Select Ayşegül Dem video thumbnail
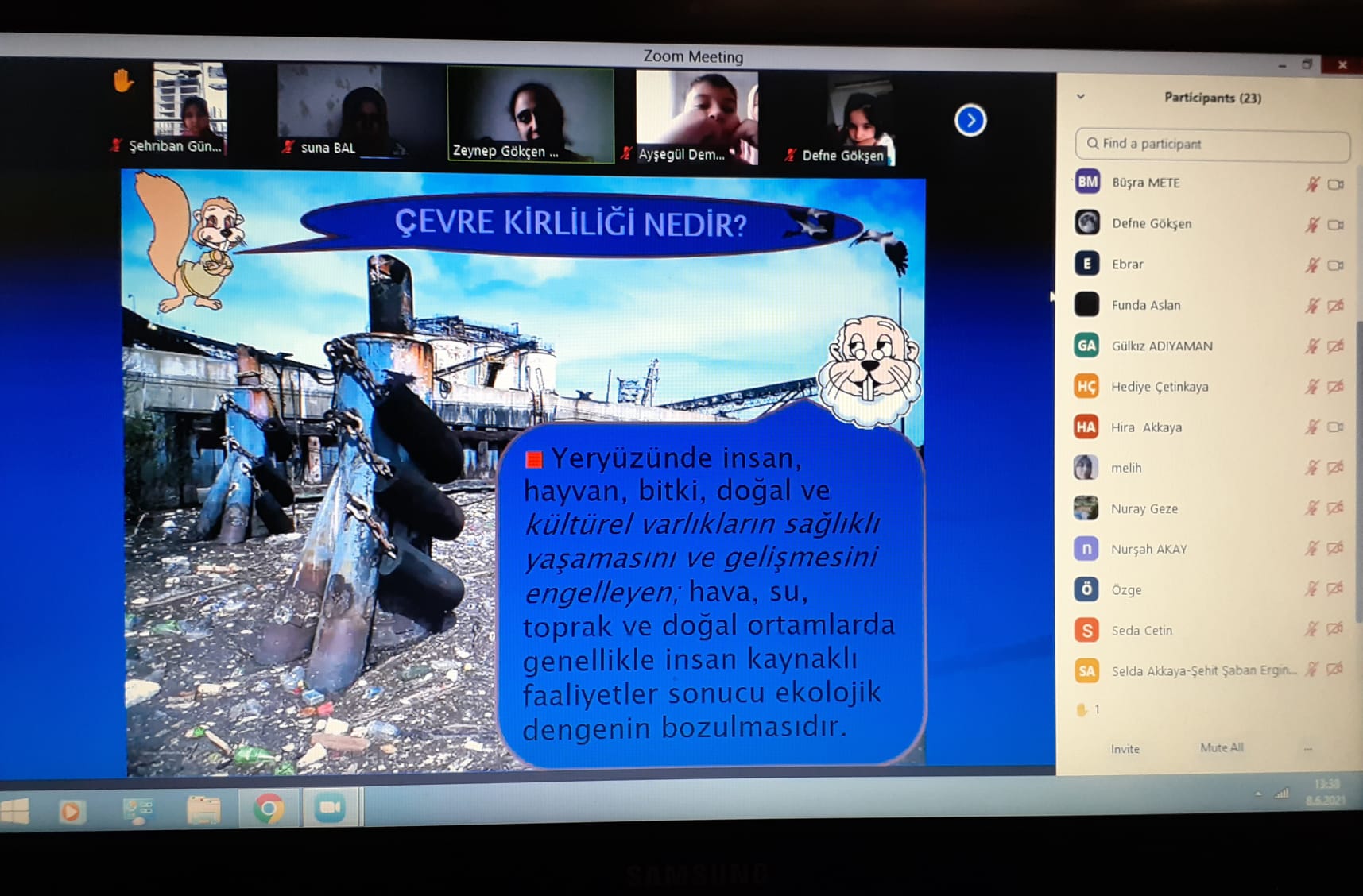The image size is (1363, 896). pos(696,118)
